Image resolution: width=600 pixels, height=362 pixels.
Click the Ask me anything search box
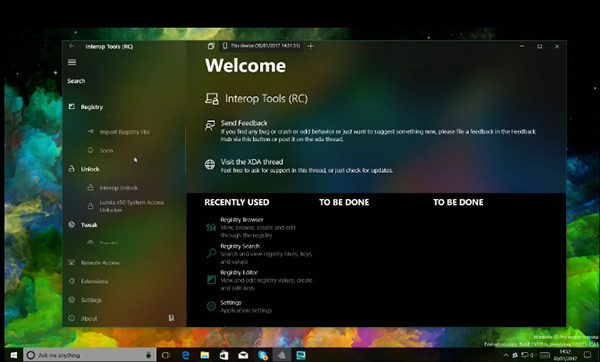(90, 355)
